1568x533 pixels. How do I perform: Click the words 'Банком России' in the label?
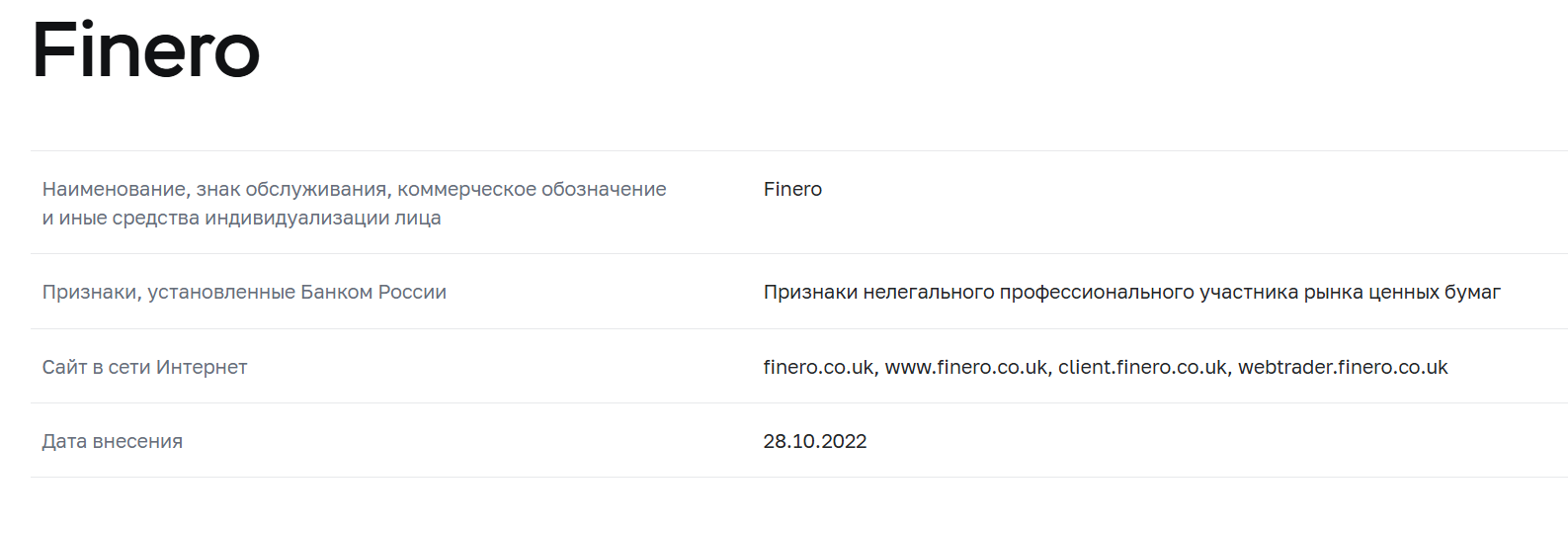pos(373,292)
